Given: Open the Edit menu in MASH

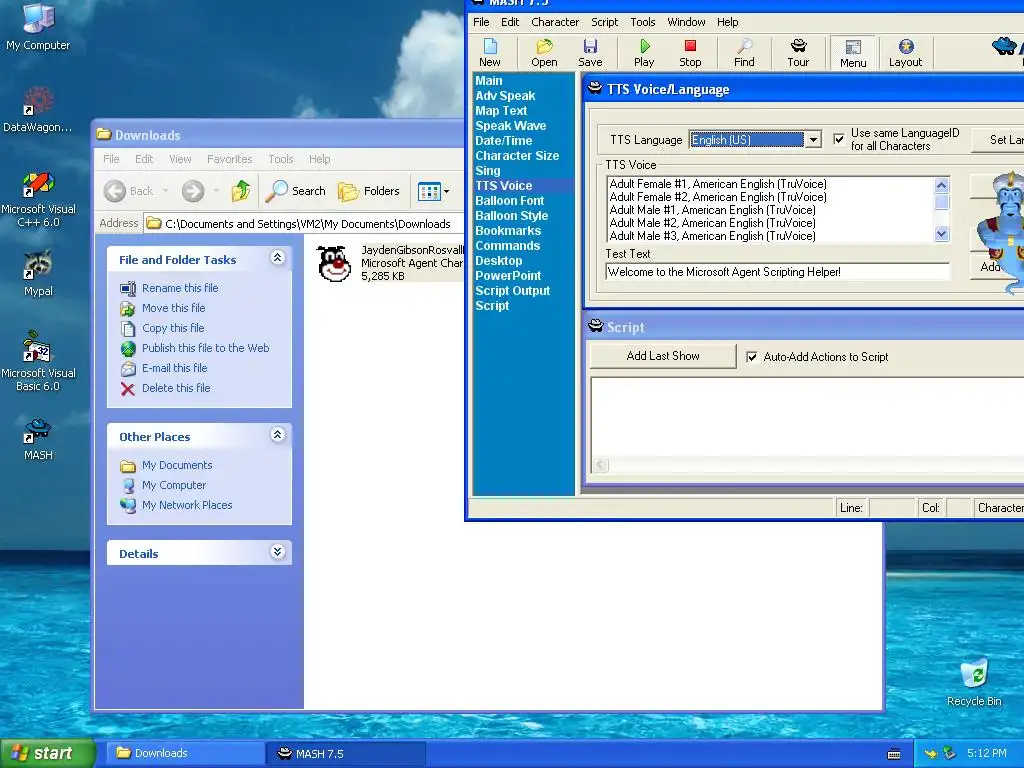Looking at the screenshot, I should tap(510, 22).
